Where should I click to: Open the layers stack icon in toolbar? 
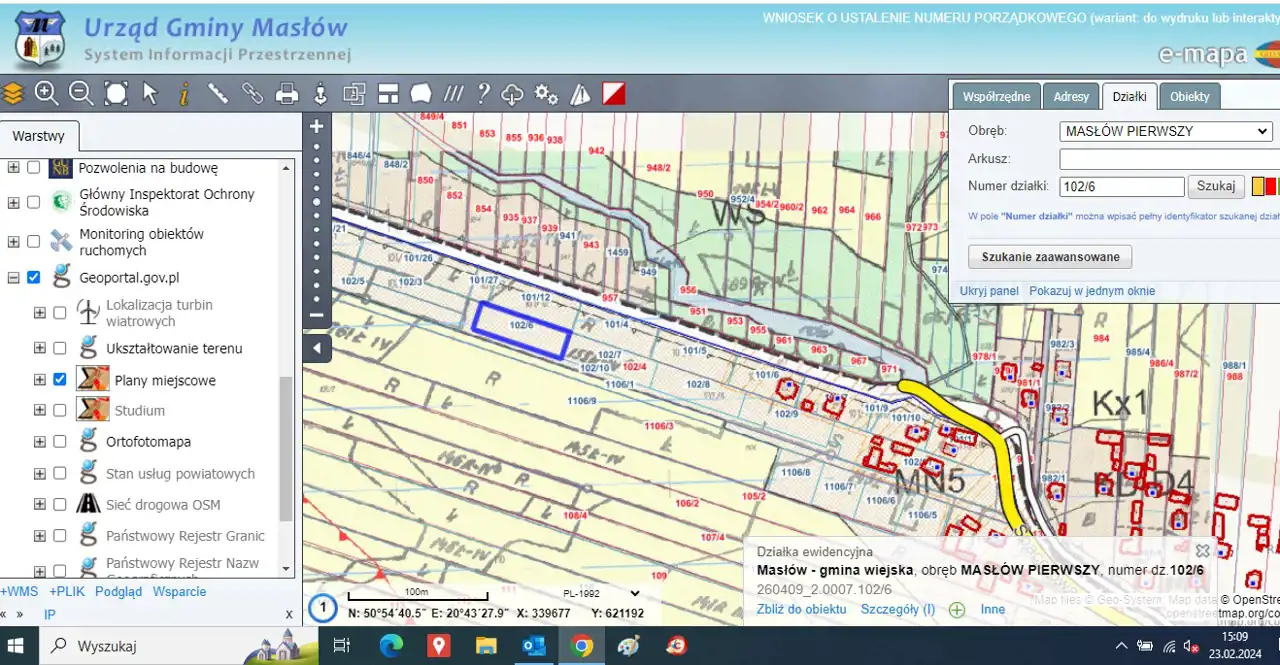pos(13,94)
